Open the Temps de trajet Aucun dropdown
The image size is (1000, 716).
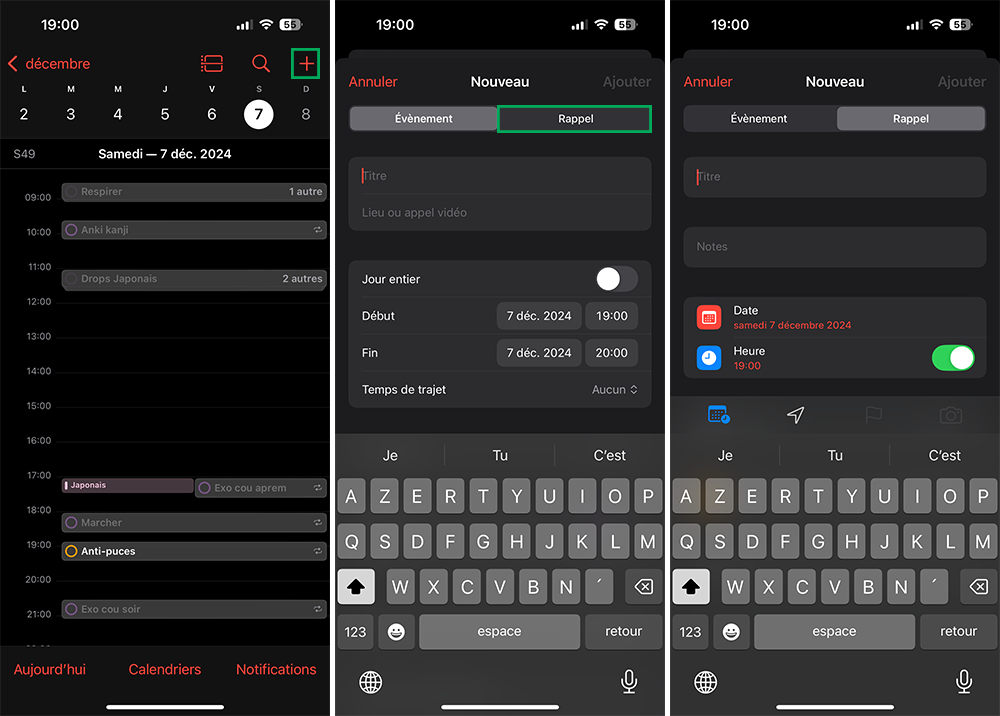(x=614, y=390)
